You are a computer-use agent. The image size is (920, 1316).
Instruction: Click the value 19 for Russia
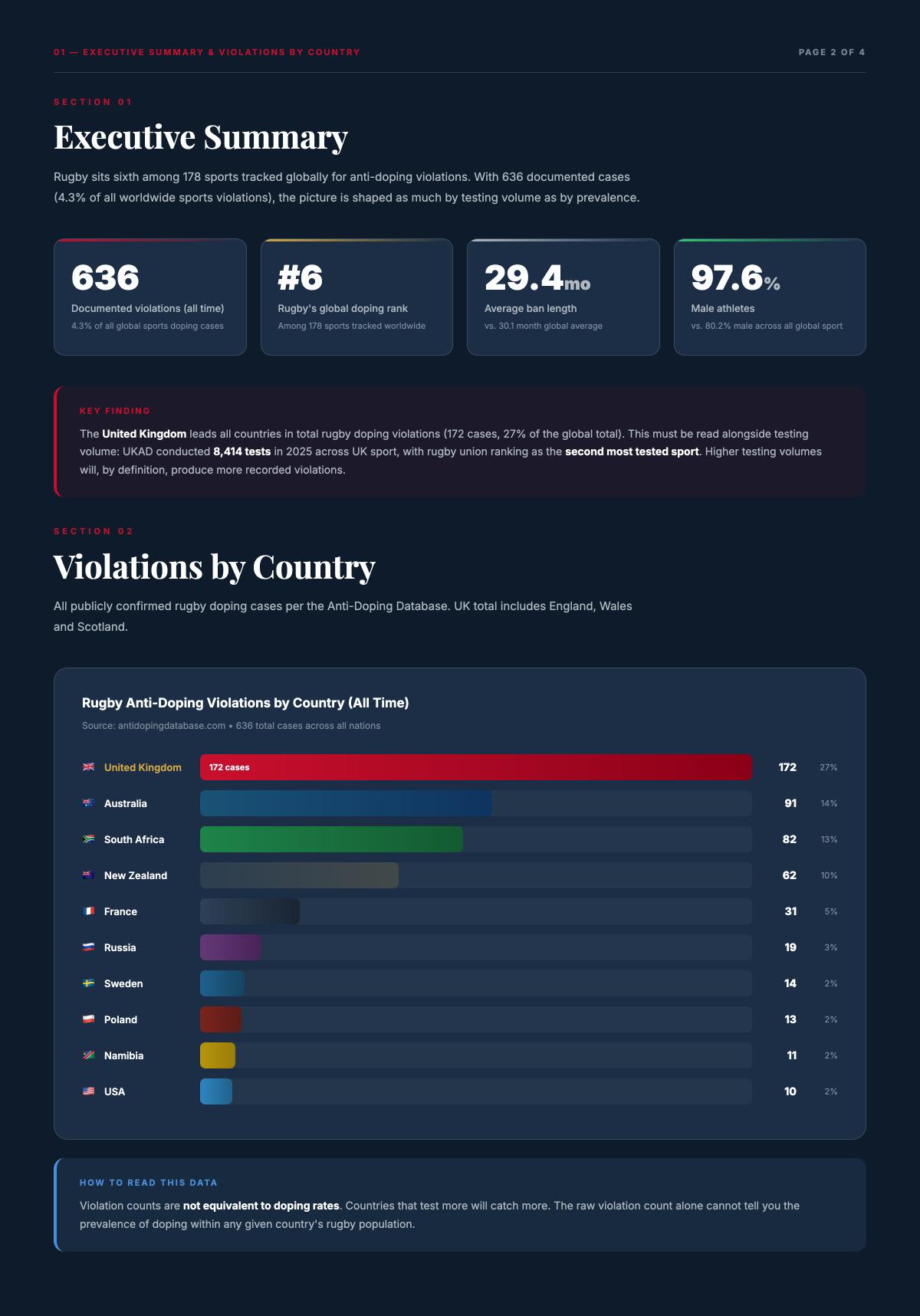click(790, 947)
